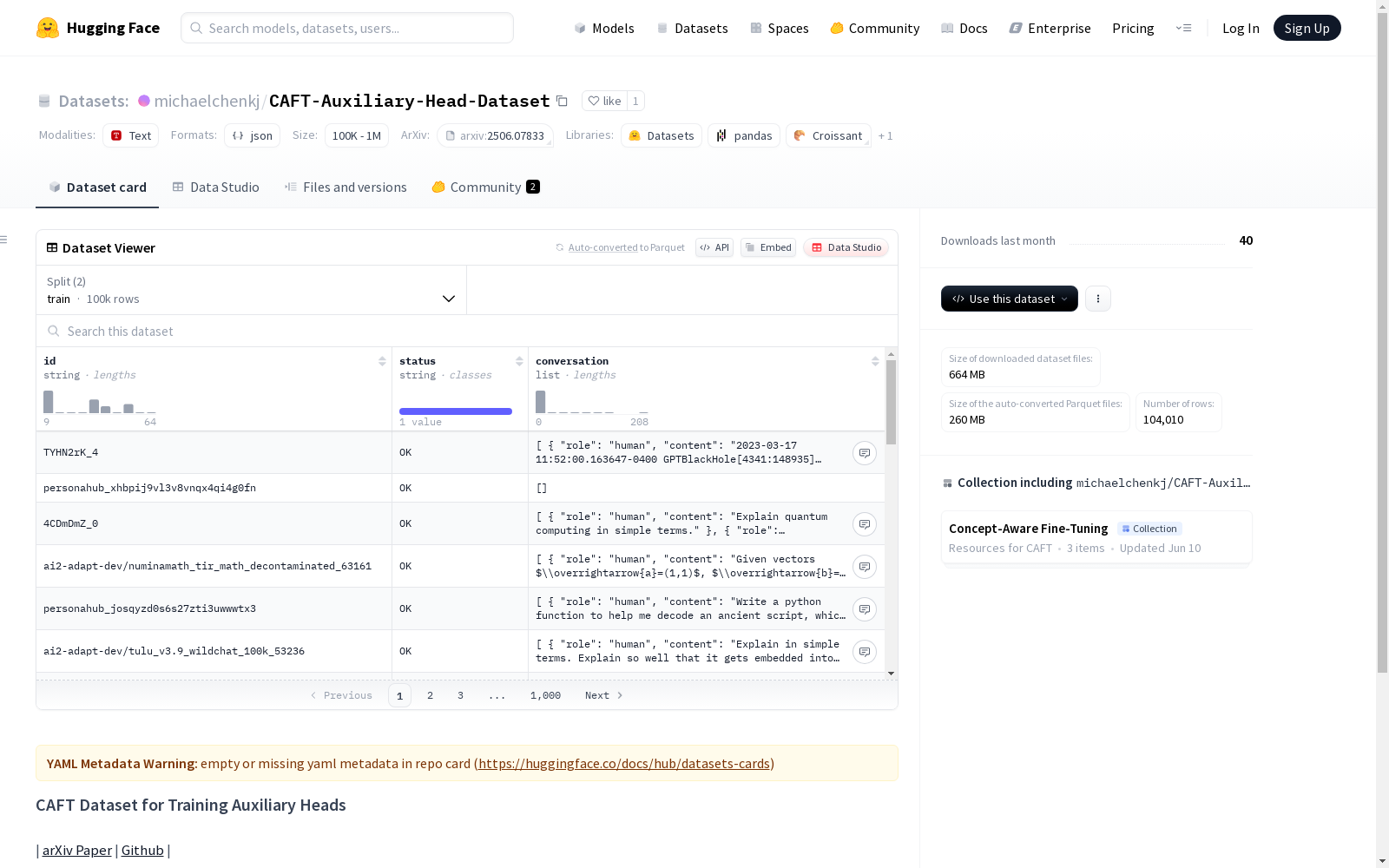
Task: Open Enterprise in the top navigation
Action: coord(1050,28)
